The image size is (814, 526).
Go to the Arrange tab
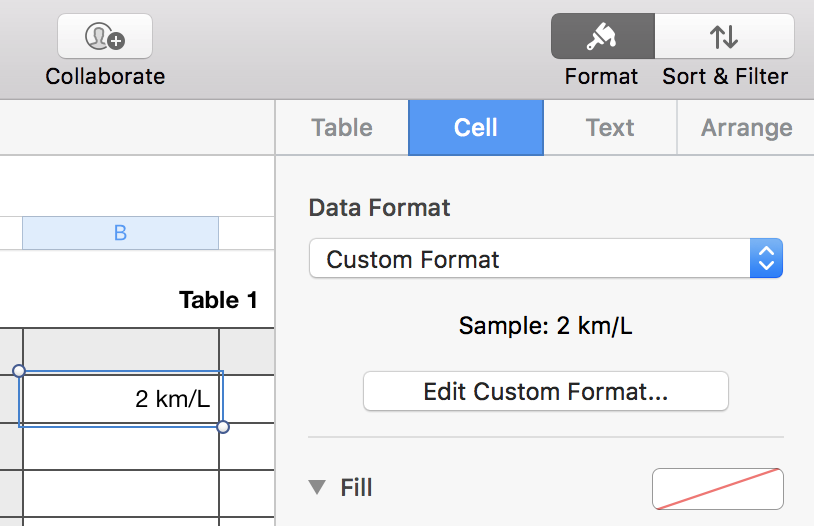[x=746, y=128]
